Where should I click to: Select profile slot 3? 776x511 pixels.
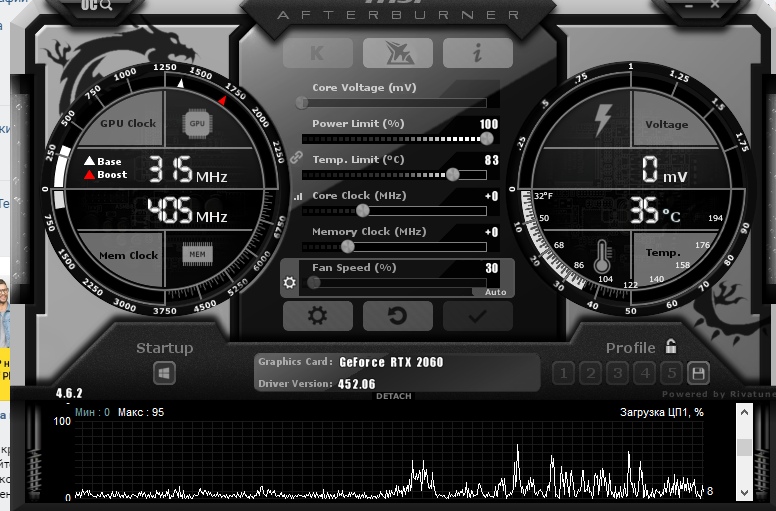(x=618, y=373)
